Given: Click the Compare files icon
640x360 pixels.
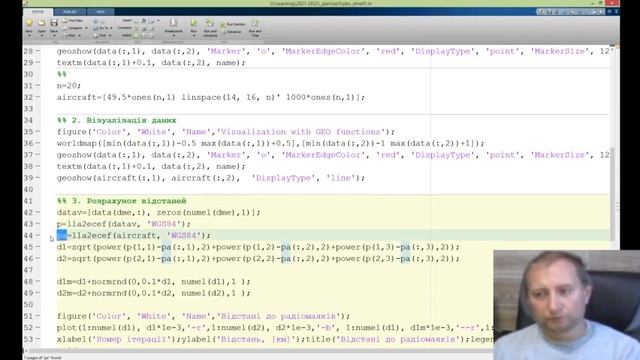Looking at the screenshot, I should 64,28.
